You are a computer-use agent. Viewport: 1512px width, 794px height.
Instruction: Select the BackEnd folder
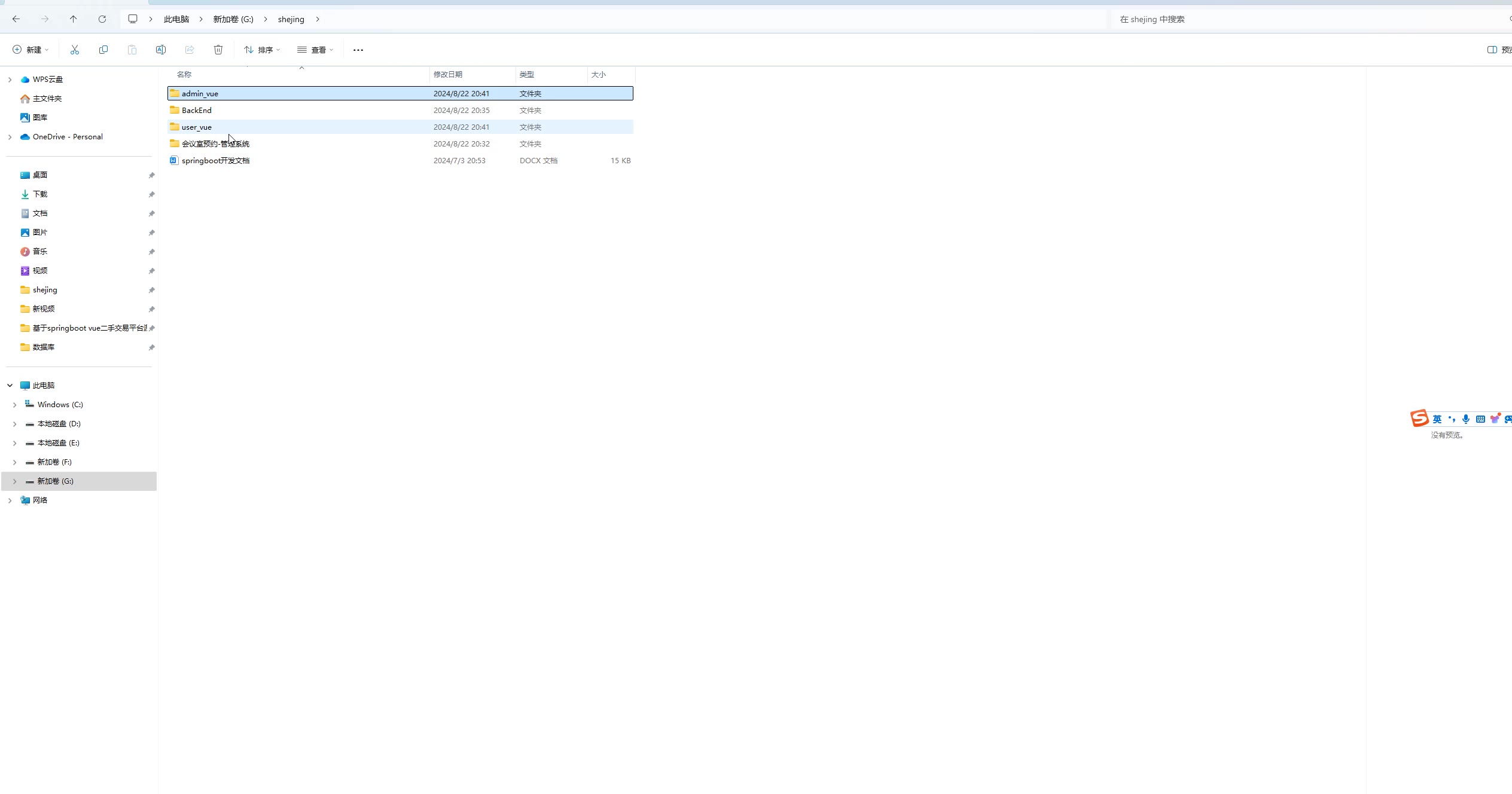point(197,110)
